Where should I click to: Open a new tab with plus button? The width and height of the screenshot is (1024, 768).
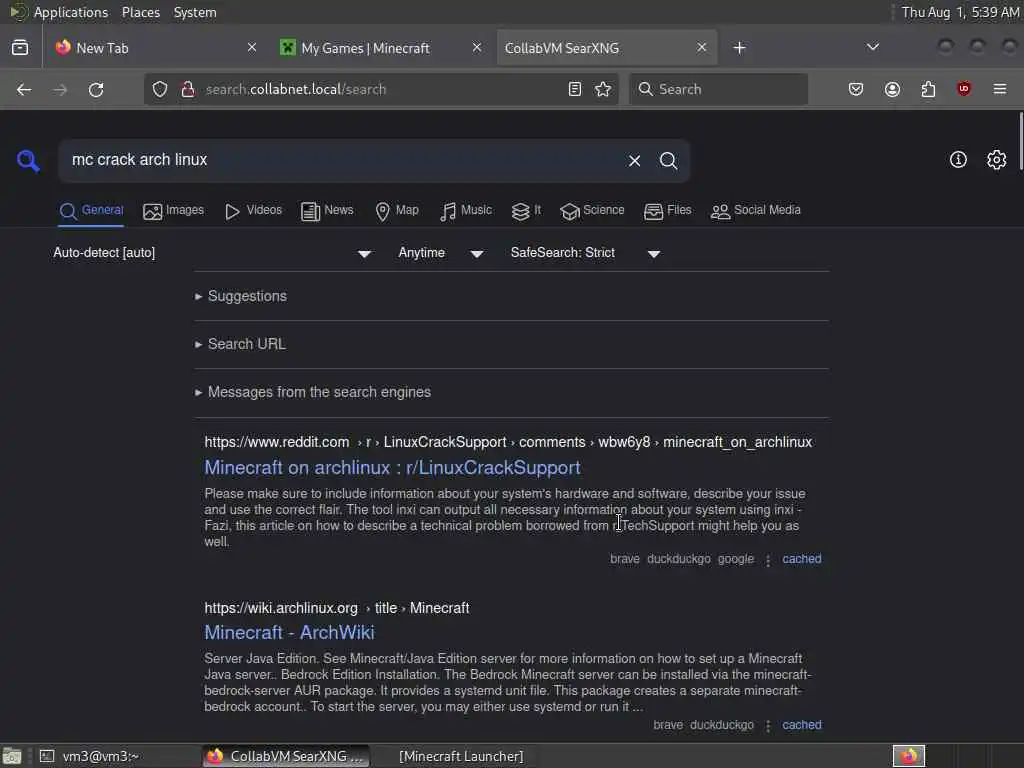[x=739, y=48]
